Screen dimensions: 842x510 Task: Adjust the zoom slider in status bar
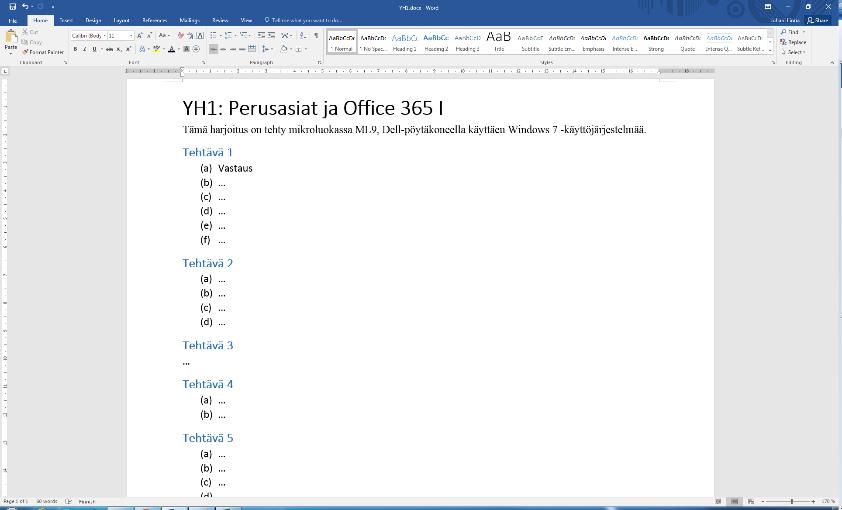[x=792, y=501]
